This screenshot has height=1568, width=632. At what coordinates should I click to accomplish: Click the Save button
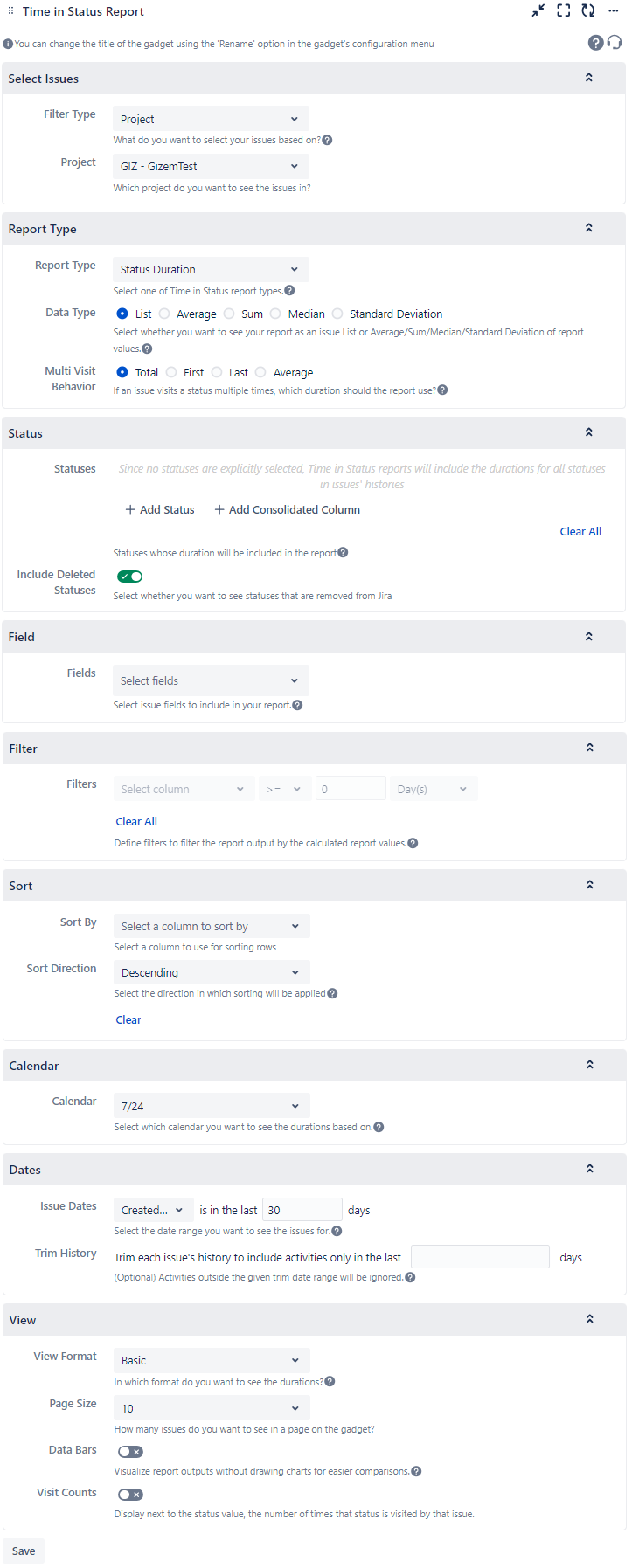tap(24, 1551)
